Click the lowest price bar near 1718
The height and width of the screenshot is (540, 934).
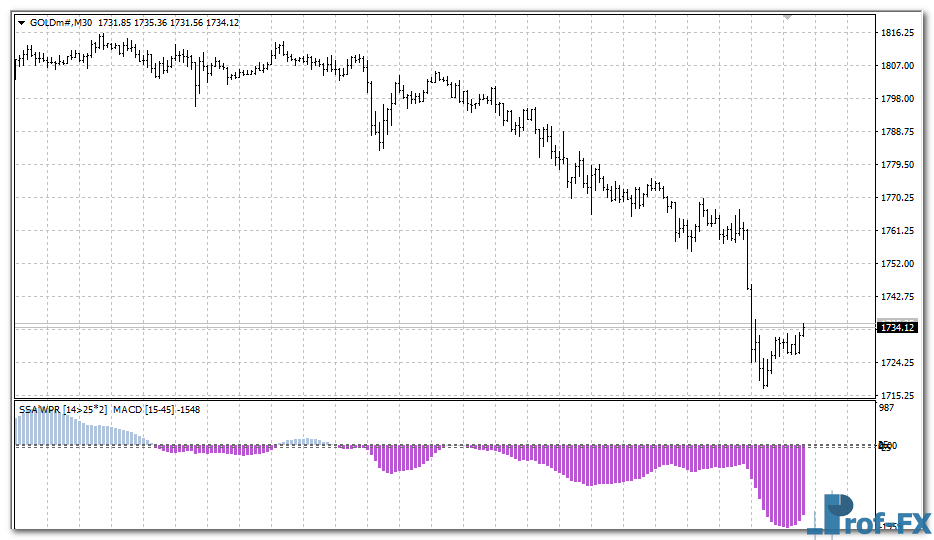(x=765, y=374)
